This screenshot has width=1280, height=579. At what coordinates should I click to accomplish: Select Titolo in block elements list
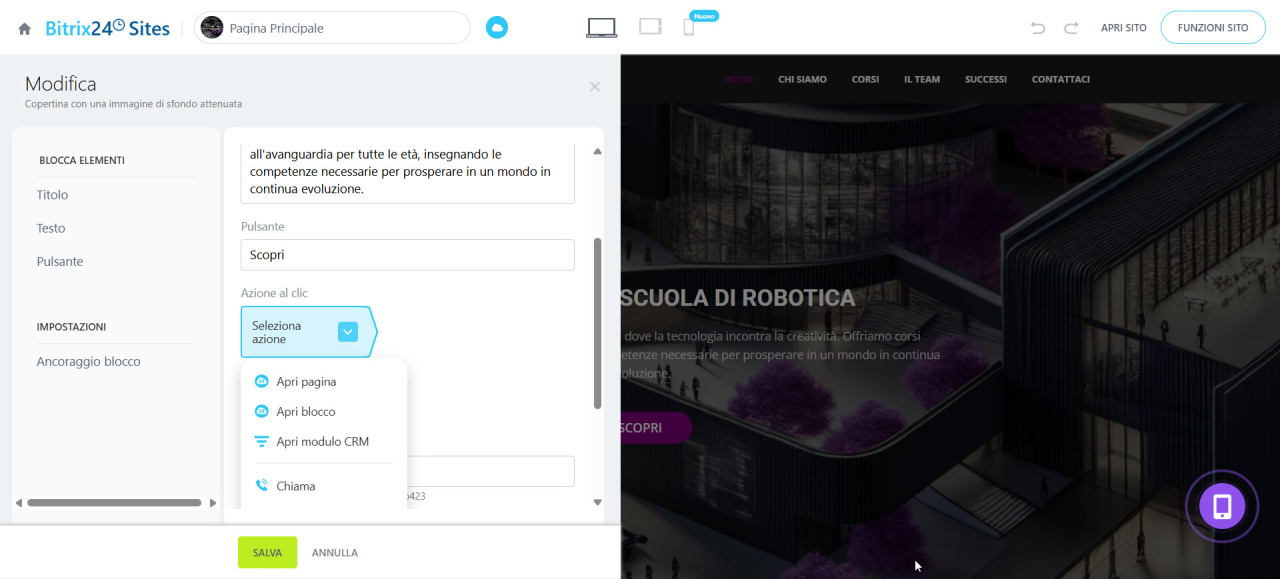(x=53, y=195)
